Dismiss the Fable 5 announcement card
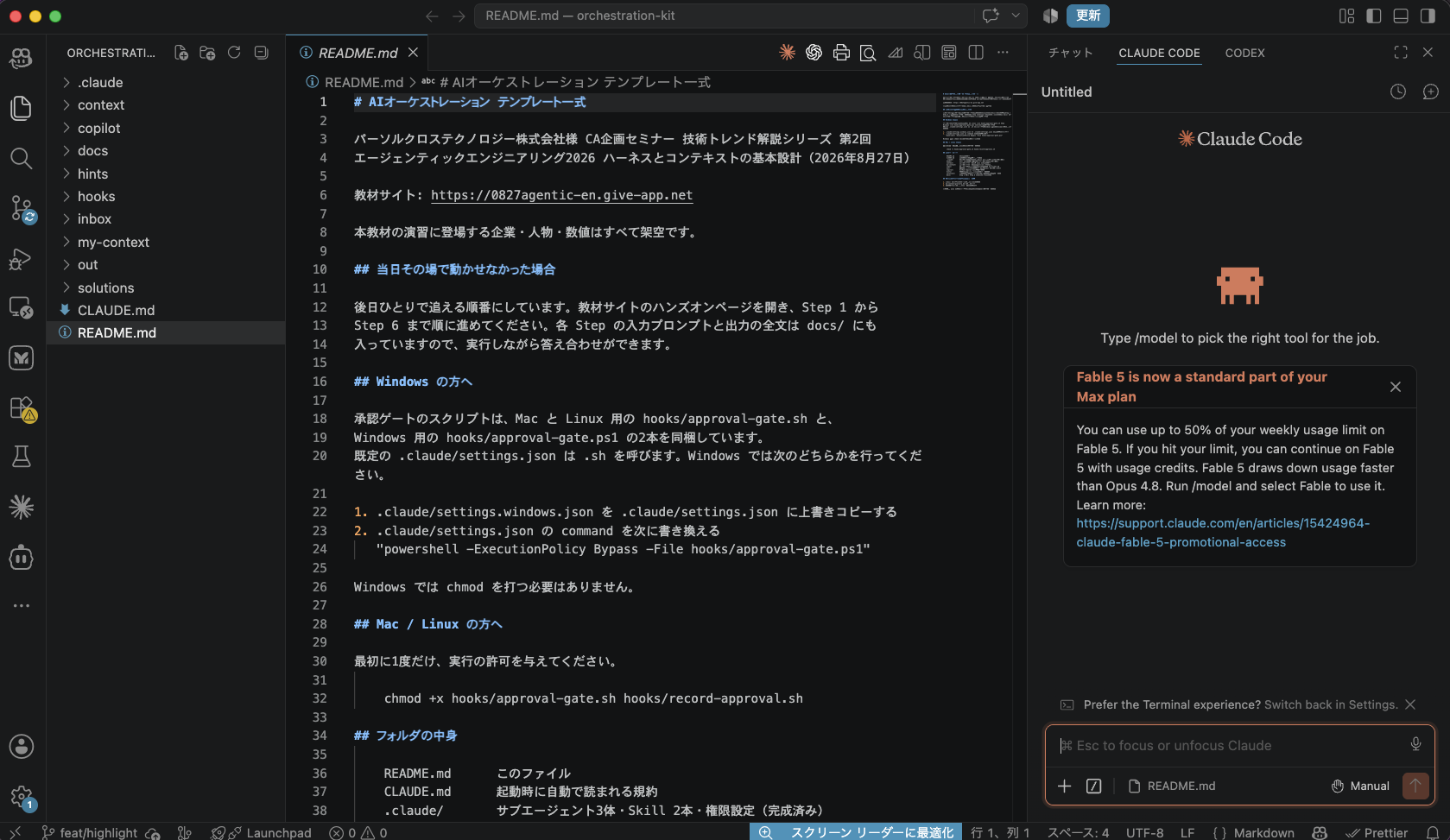 (1395, 387)
